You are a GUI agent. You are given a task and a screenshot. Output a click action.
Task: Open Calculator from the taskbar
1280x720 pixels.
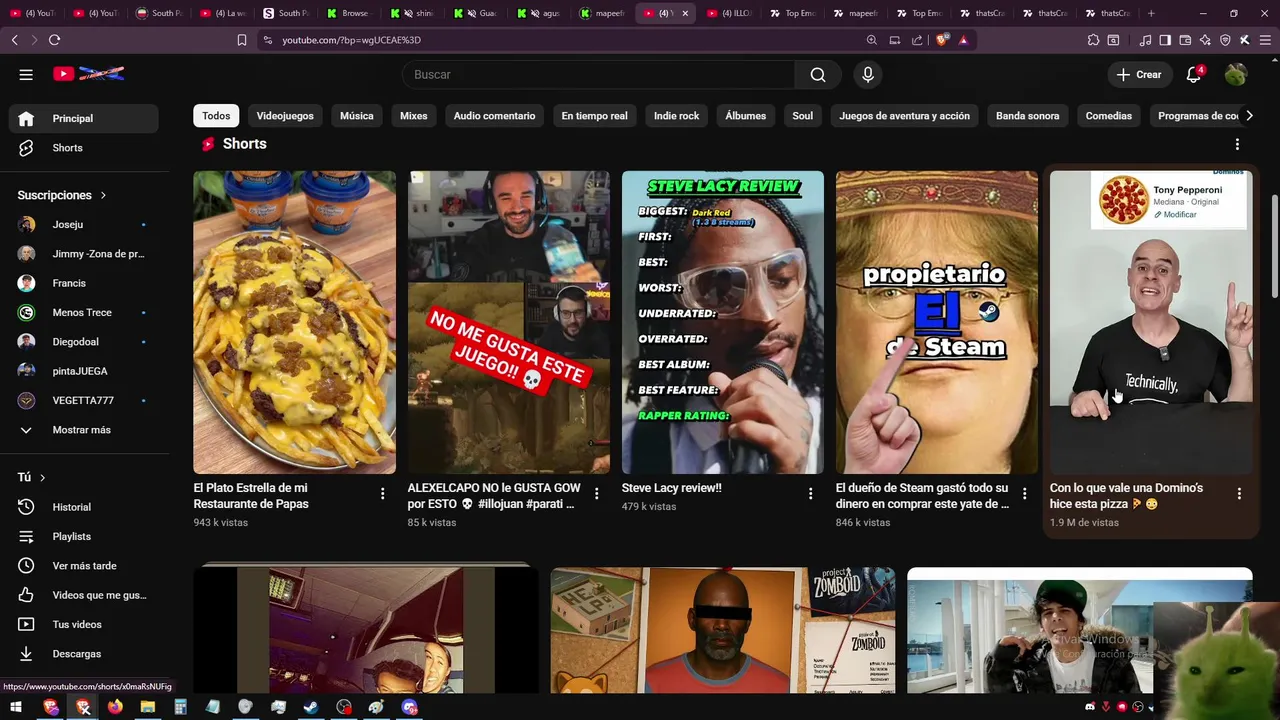pyautogui.click(x=180, y=707)
